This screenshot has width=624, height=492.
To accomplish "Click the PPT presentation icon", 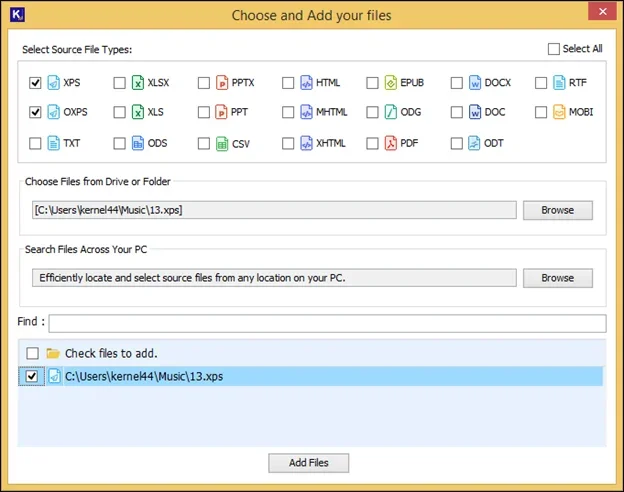I will tap(221, 112).
